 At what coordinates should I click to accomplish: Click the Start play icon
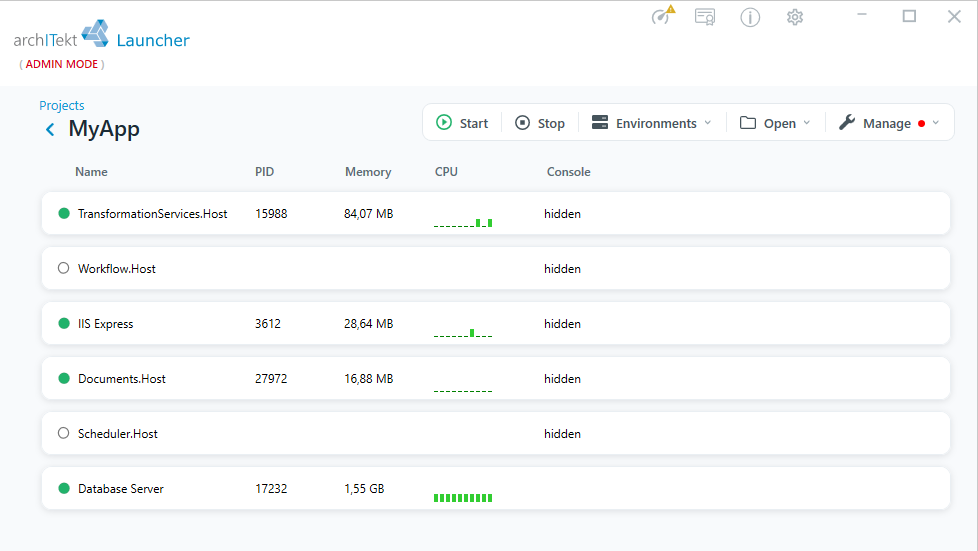[x=443, y=122]
